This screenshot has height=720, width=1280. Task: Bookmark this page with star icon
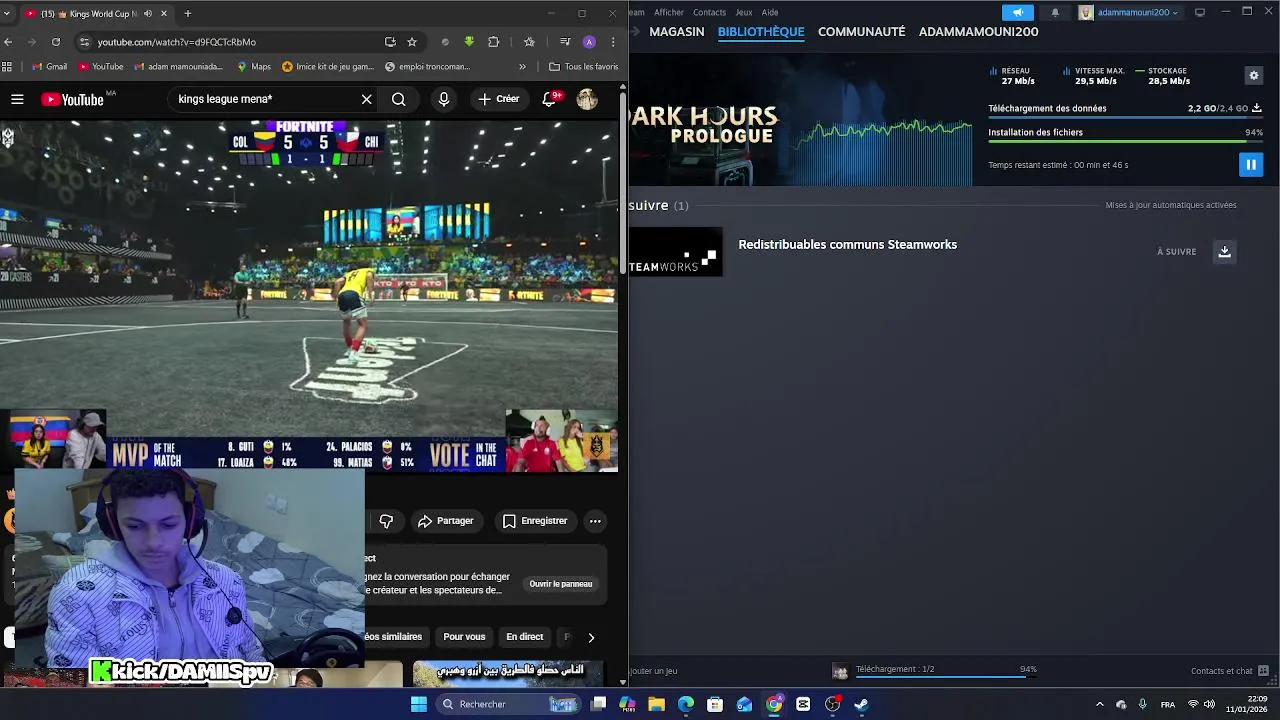coord(411,42)
